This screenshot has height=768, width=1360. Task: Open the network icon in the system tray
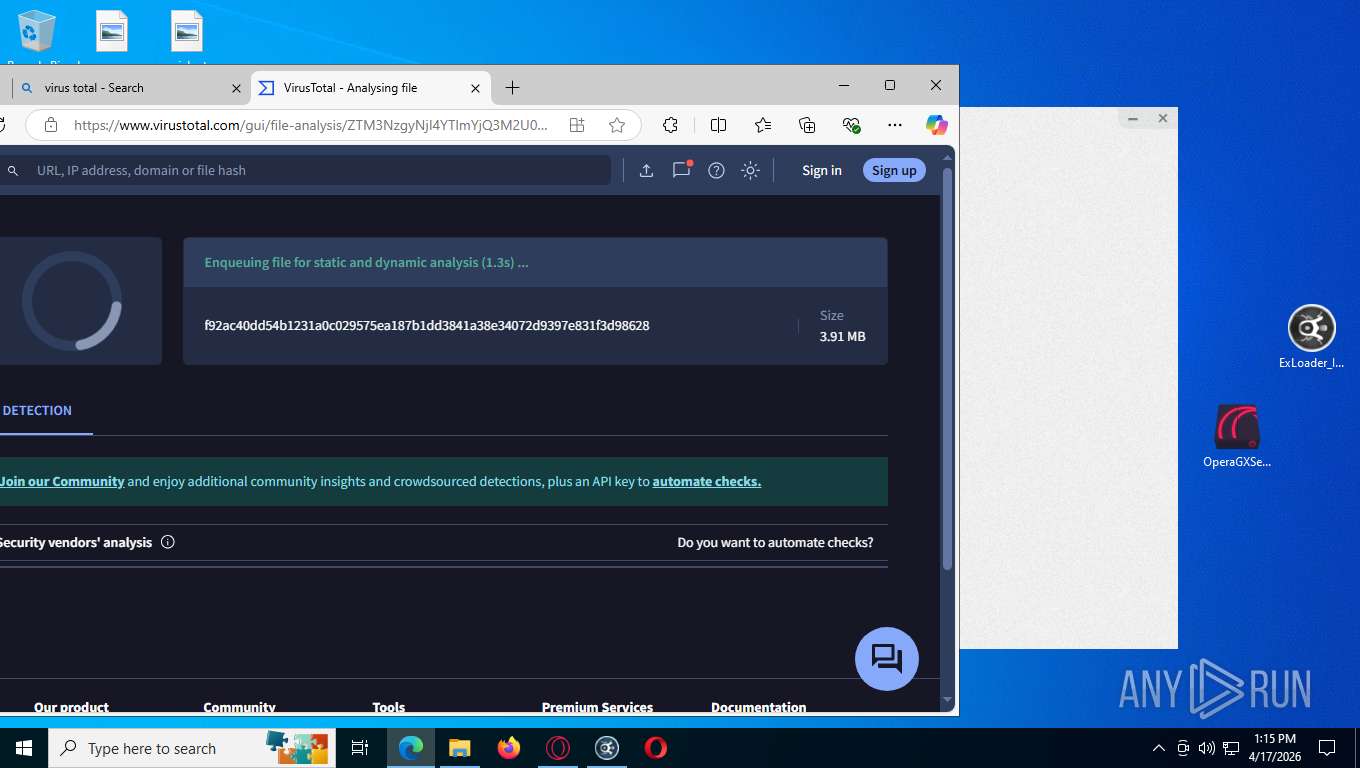click(x=1231, y=748)
